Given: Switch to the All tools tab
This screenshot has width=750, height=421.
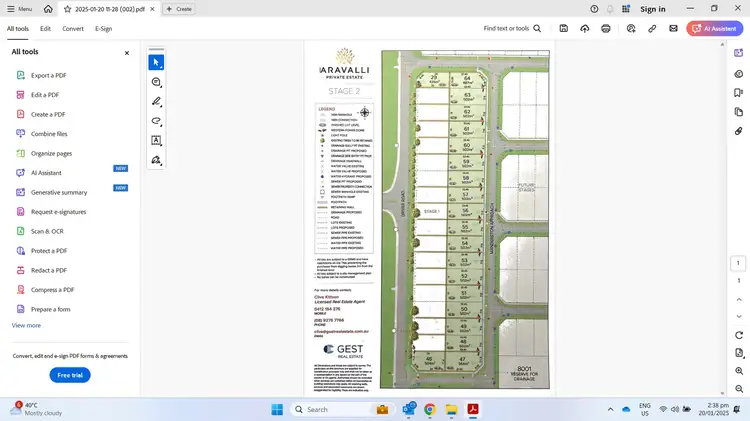Looking at the screenshot, I should pos(18,29).
